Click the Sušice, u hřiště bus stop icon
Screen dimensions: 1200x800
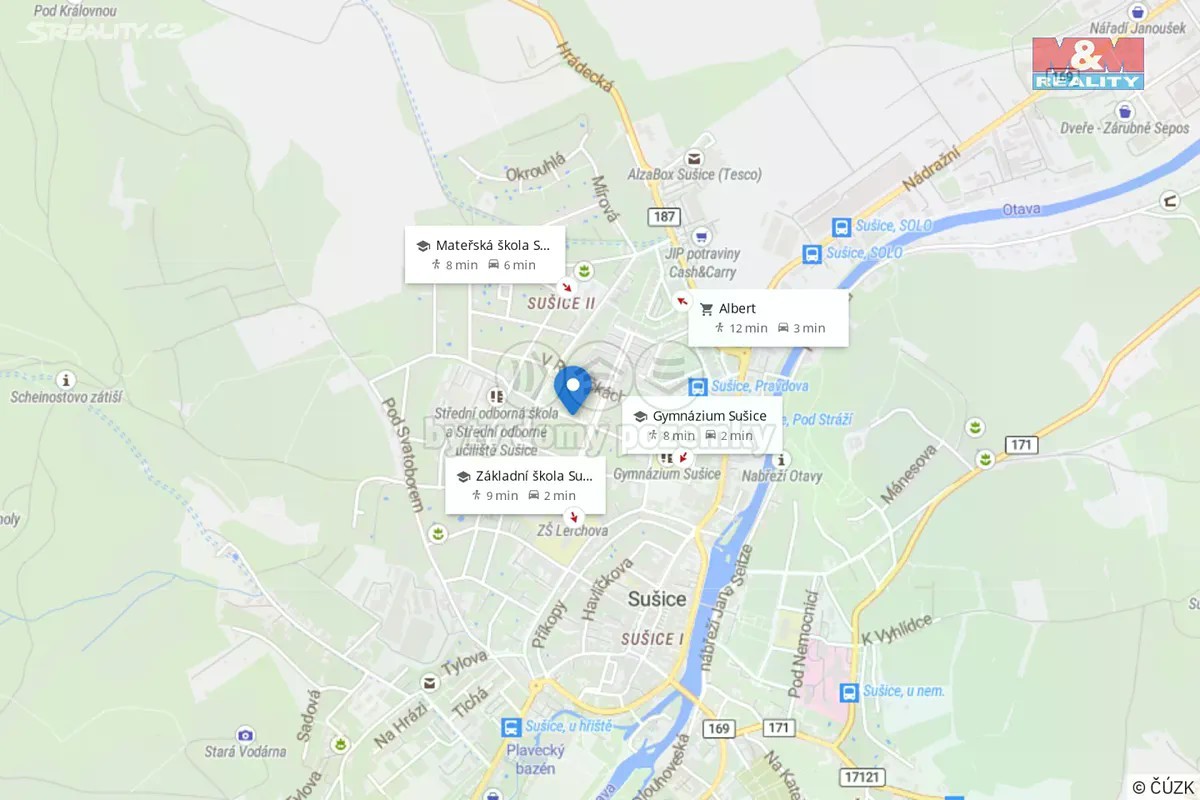click(511, 727)
